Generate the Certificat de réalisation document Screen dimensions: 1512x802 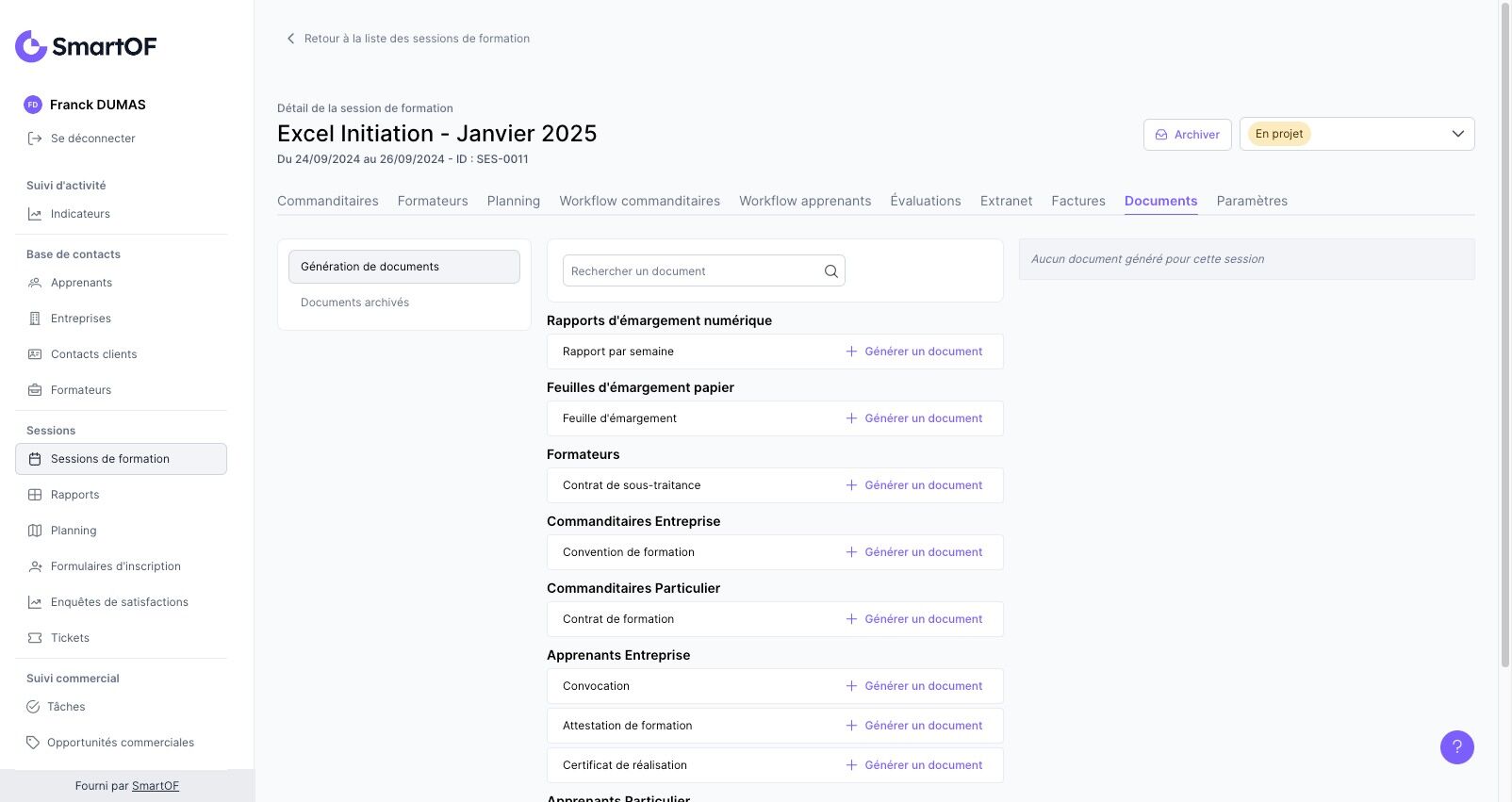coord(913,765)
